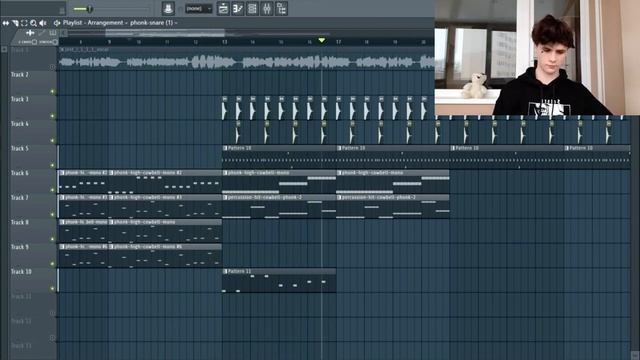Open the Piano roll view button
The image size is (640, 360).
point(238,8)
